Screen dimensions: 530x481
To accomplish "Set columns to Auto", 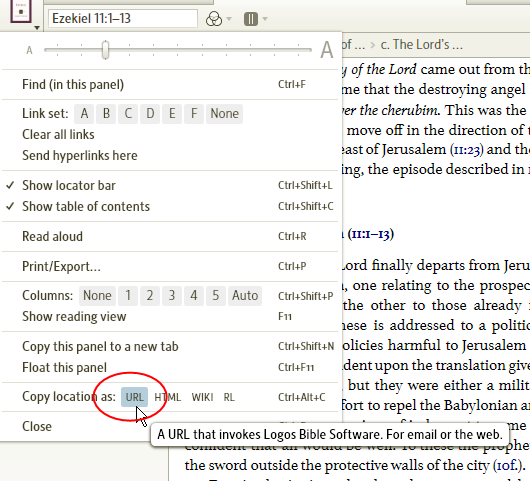I will coord(245,296).
